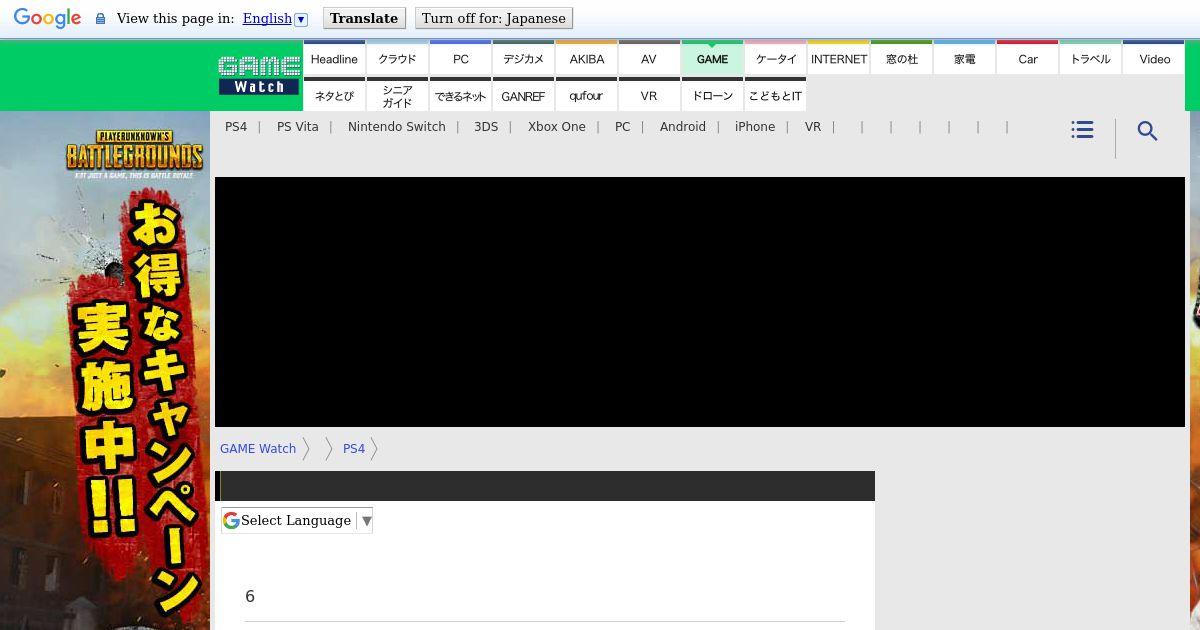Image resolution: width=1200 pixels, height=630 pixels.
Task: Open the qufour tab
Action: [x=586, y=94]
